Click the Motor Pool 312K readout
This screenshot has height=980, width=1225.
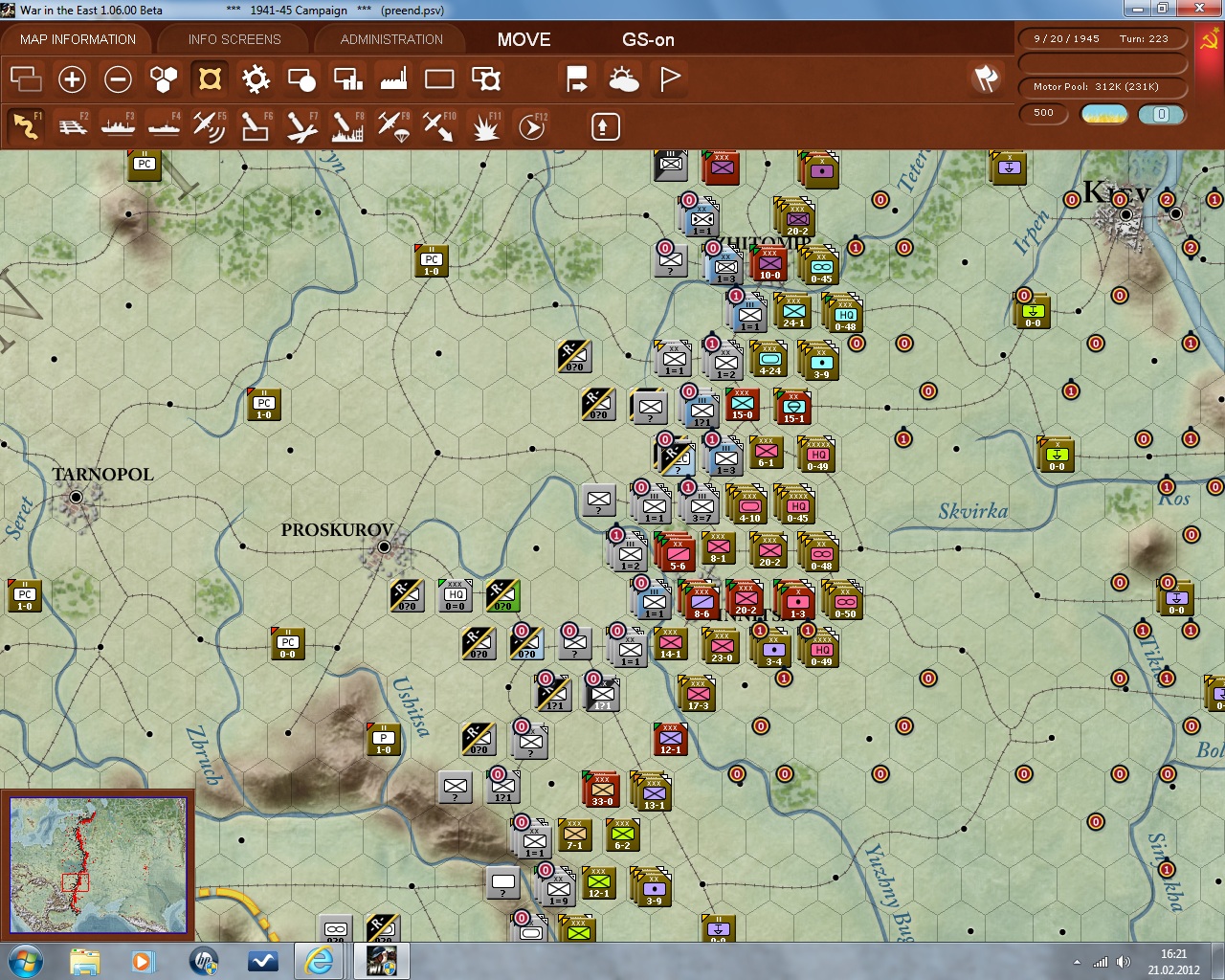1102,87
